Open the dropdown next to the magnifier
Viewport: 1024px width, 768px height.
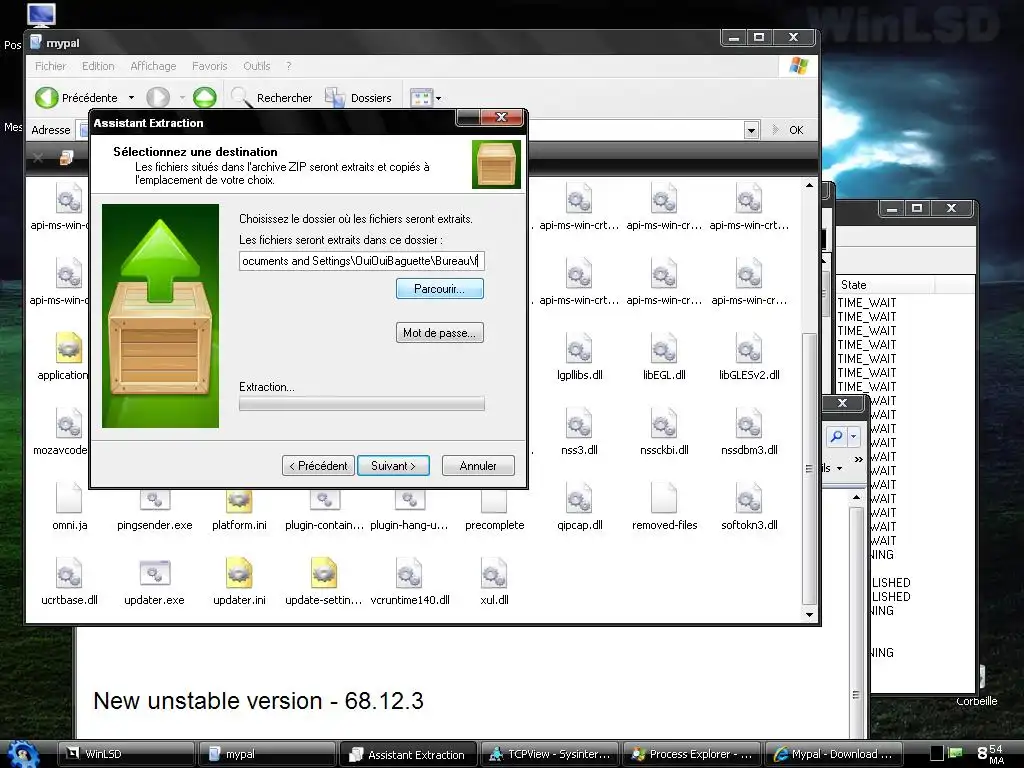(x=854, y=436)
